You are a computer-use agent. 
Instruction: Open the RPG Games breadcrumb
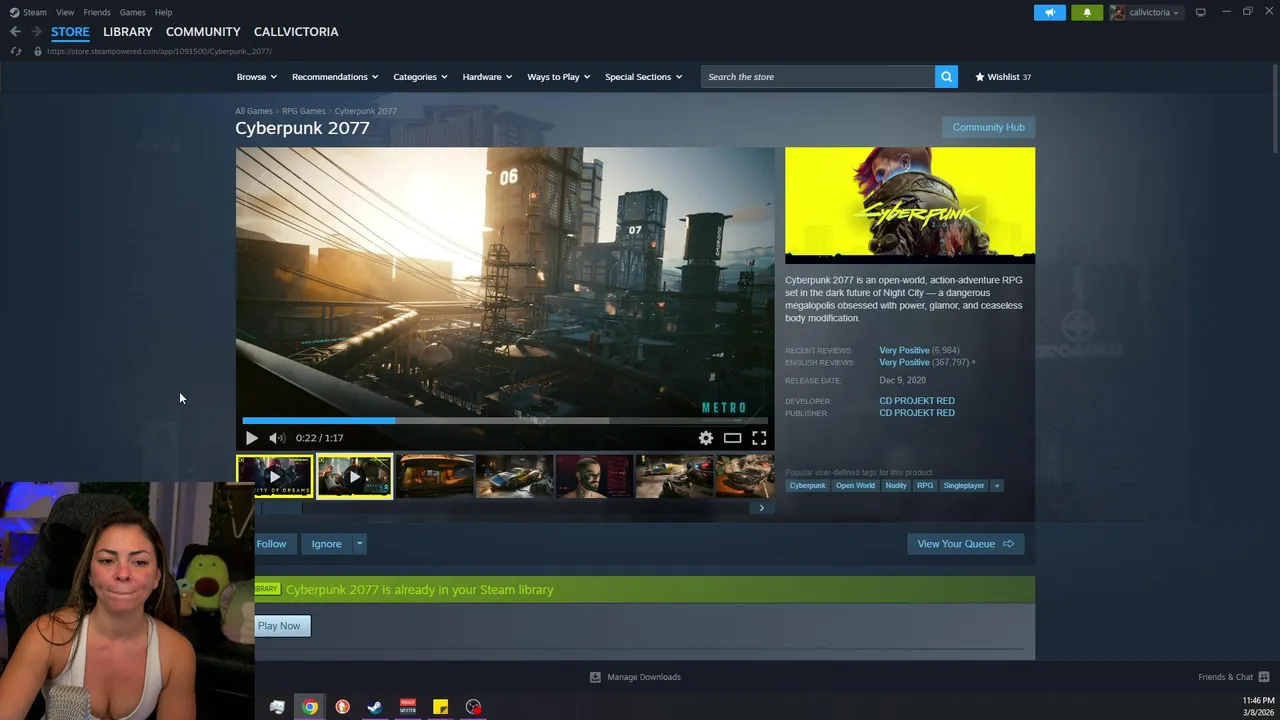pyautogui.click(x=303, y=111)
